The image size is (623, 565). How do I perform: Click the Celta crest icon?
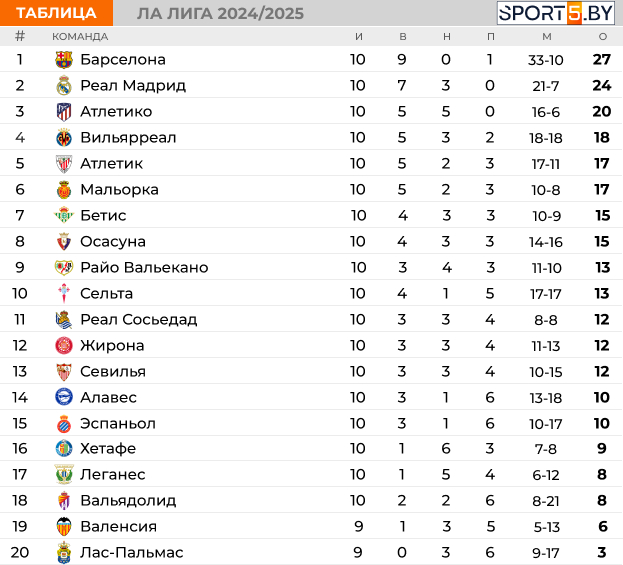point(64,293)
